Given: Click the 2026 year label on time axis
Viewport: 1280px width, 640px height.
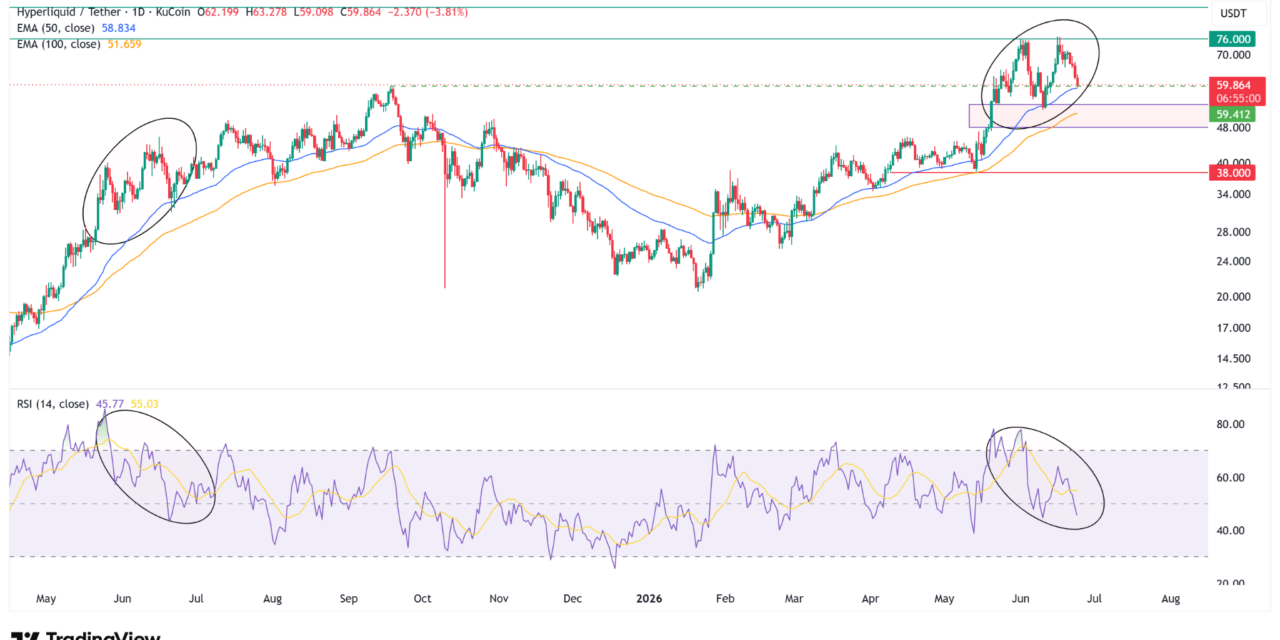Looking at the screenshot, I should tap(649, 599).
